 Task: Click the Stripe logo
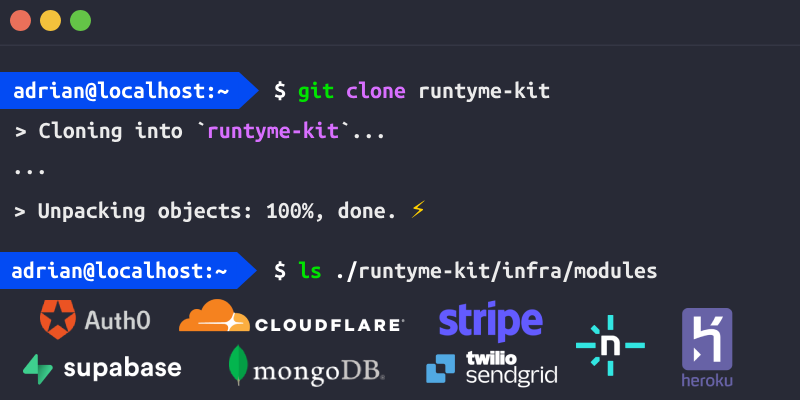pyautogui.click(x=491, y=321)
